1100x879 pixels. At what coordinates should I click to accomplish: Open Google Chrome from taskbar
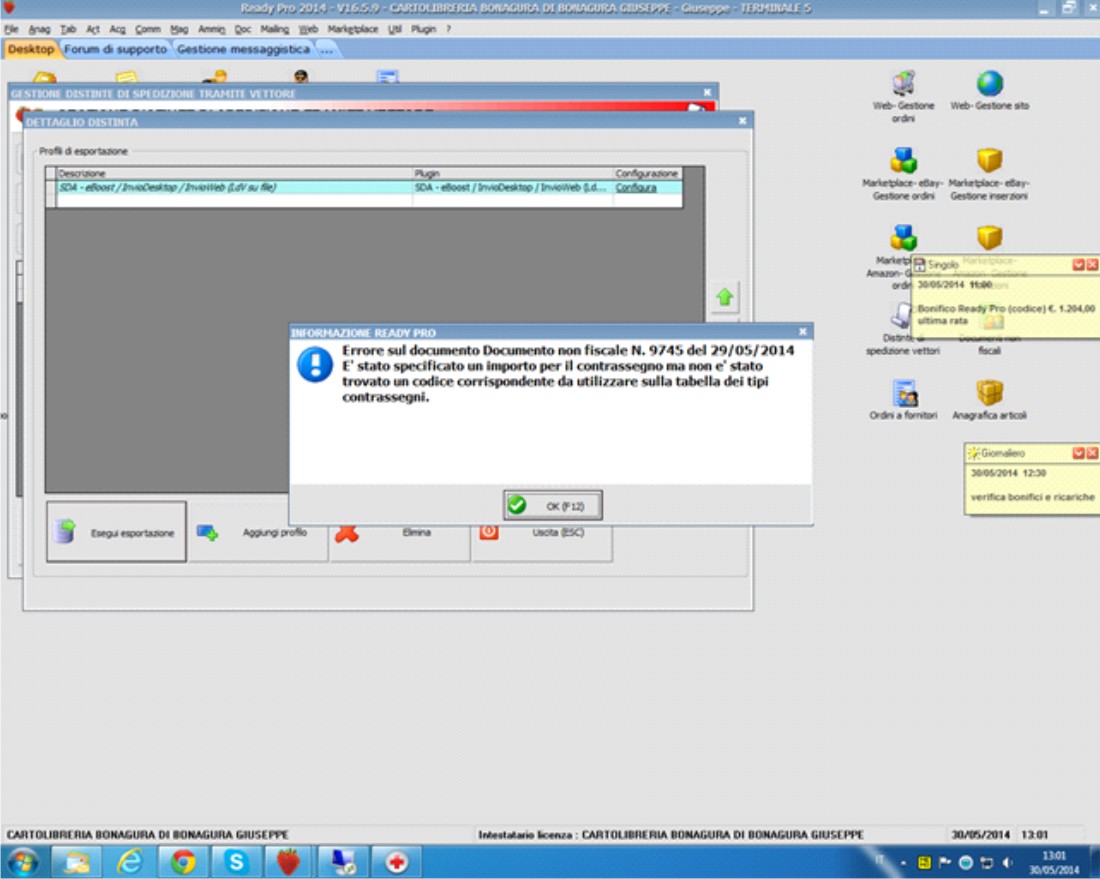click(183, 861)
